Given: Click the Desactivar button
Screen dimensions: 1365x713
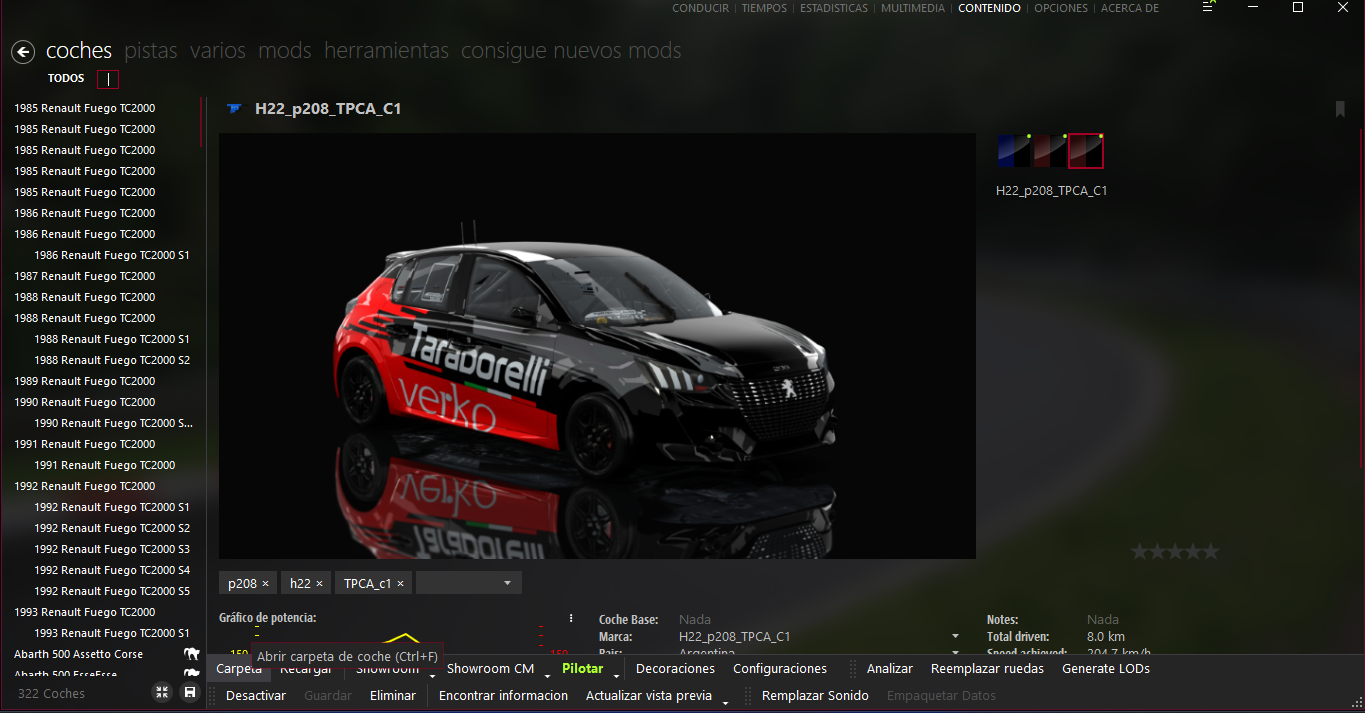Looking at the screenshot, I should [256, 695].
